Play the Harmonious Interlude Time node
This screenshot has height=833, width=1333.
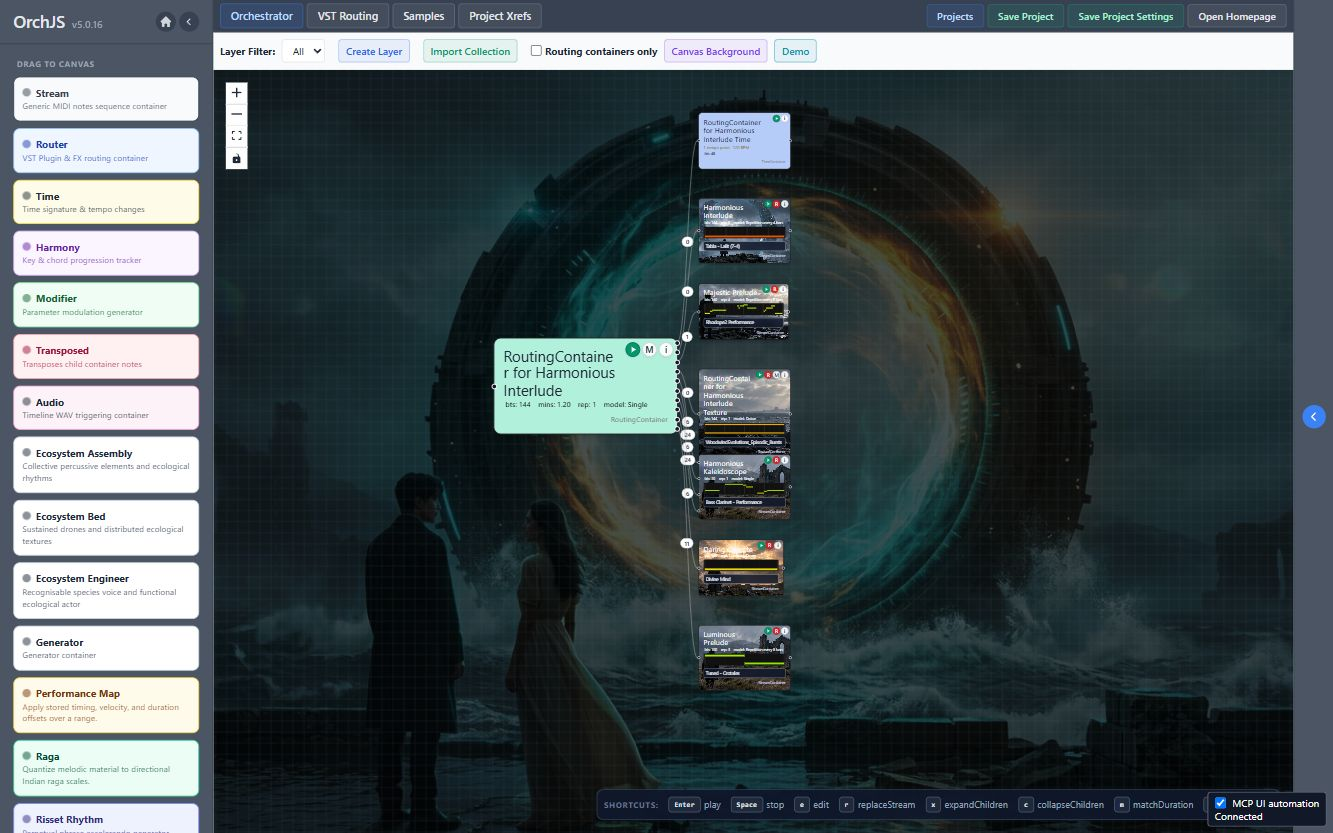(x=776, y=119)
